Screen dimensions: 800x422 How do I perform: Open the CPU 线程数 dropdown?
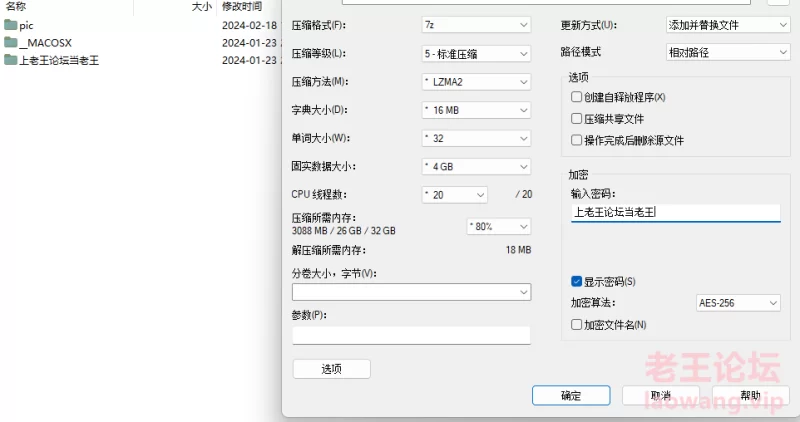click(x=455, y=194)
